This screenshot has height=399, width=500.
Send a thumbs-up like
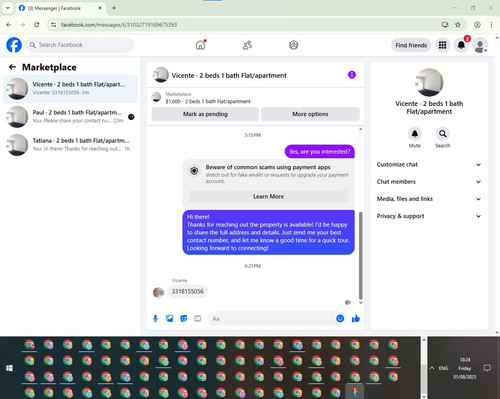point(356,319)
